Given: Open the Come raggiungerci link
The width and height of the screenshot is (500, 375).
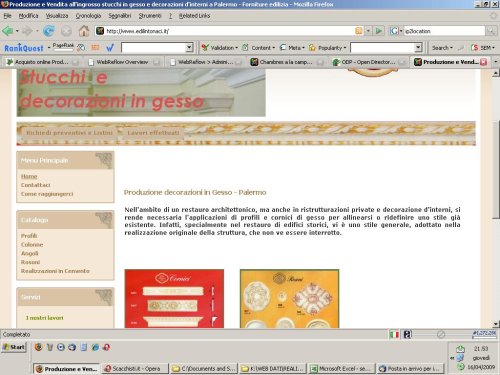Looking at the screenshot, I should pyautogui.click(x=47, y=194).
